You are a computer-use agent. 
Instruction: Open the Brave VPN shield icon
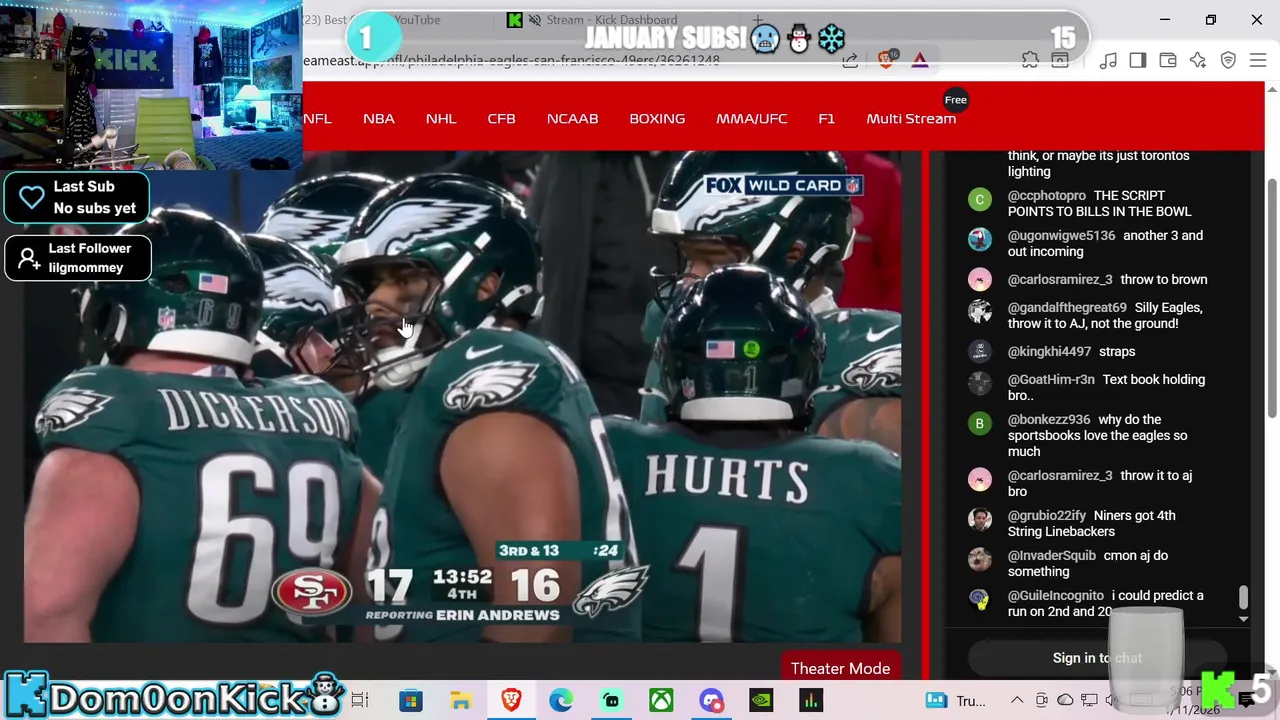[1228, 61]
